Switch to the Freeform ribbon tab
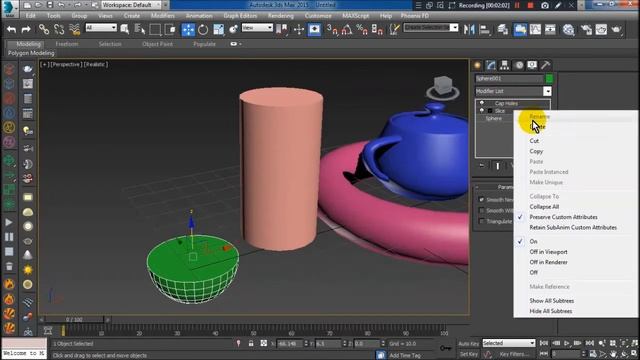 (x=67, y=44)
